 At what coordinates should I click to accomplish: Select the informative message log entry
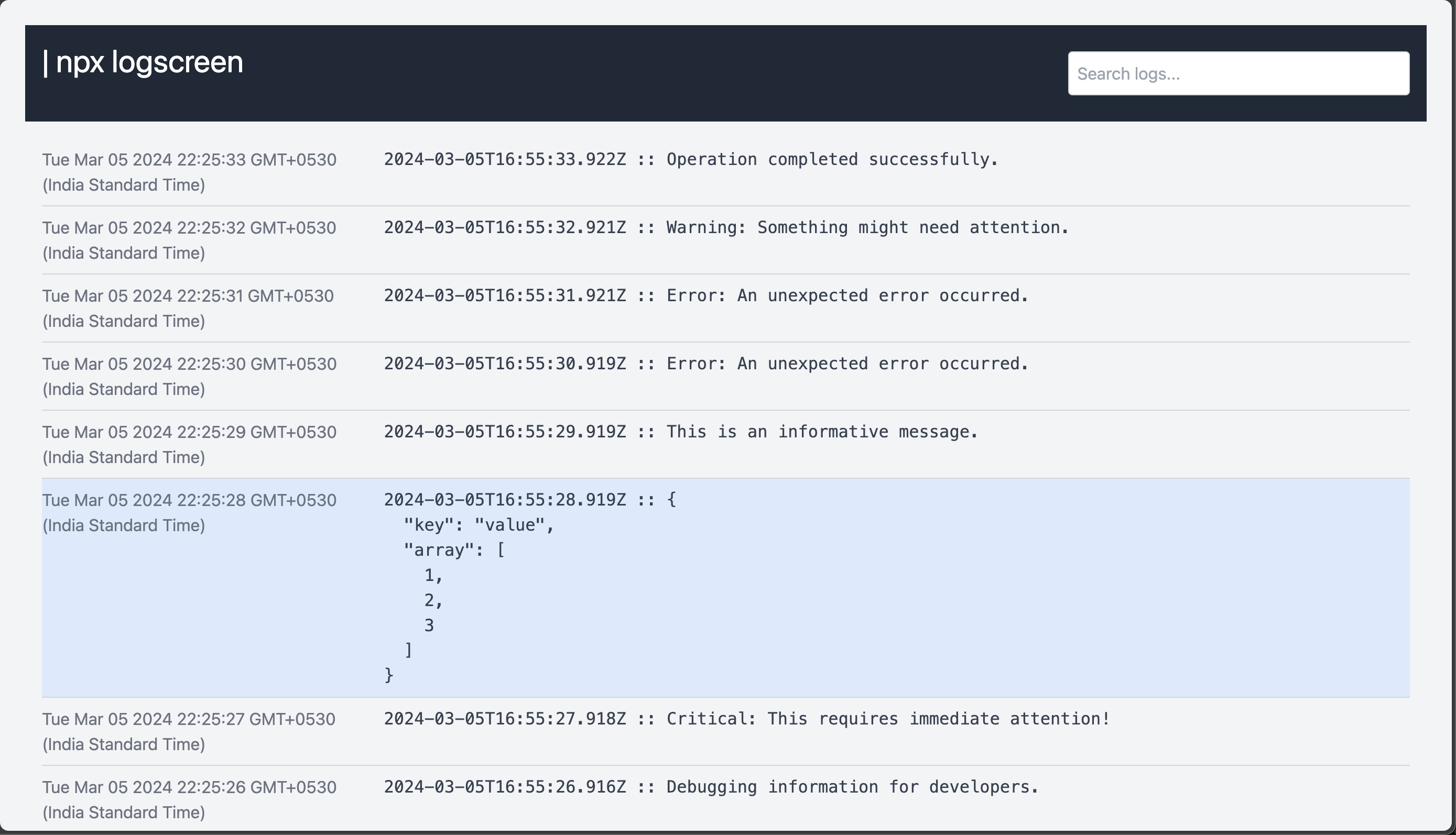680,432
